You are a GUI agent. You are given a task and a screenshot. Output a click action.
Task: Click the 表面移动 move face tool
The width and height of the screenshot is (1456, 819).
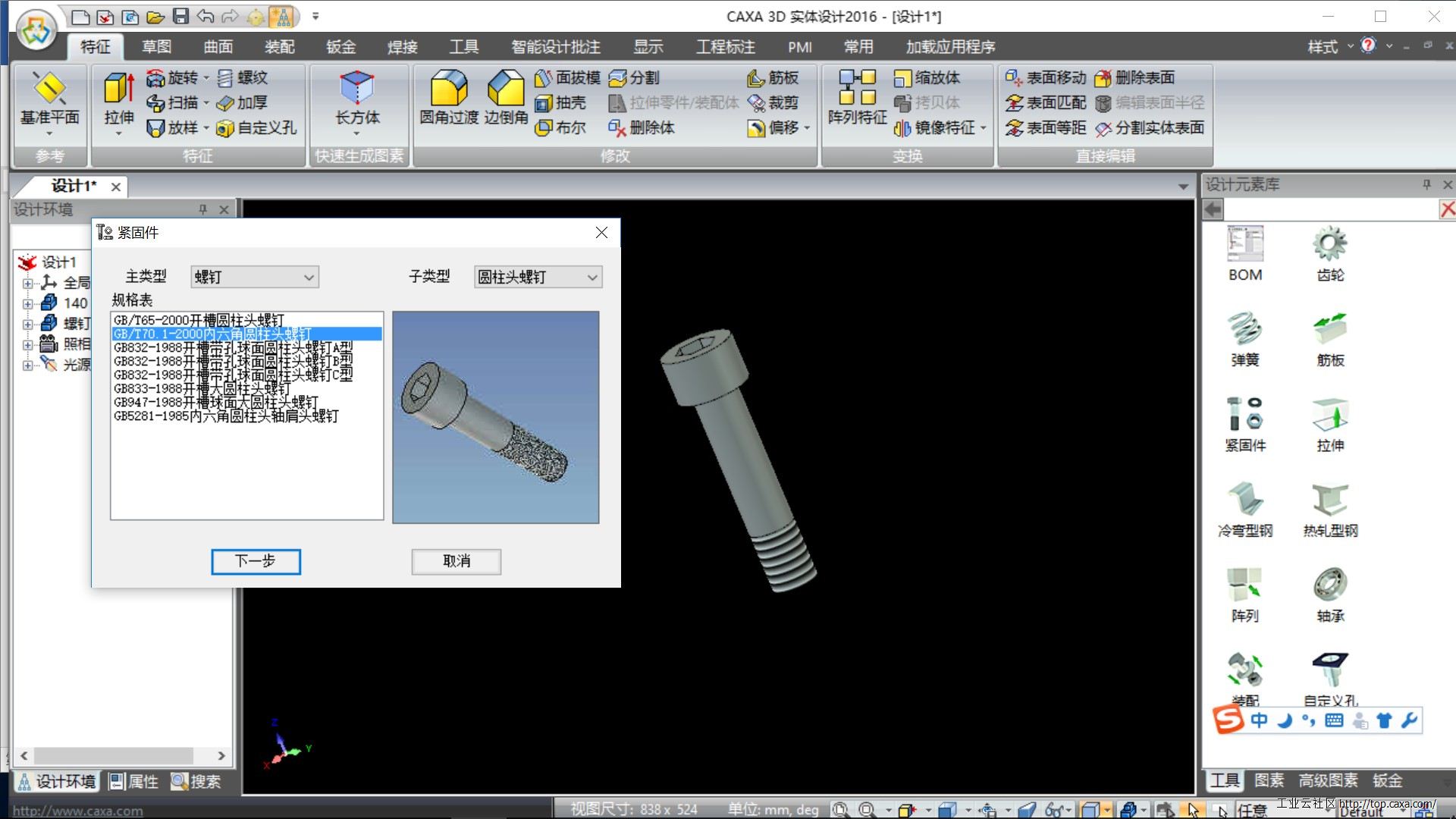pos(1046,77)
